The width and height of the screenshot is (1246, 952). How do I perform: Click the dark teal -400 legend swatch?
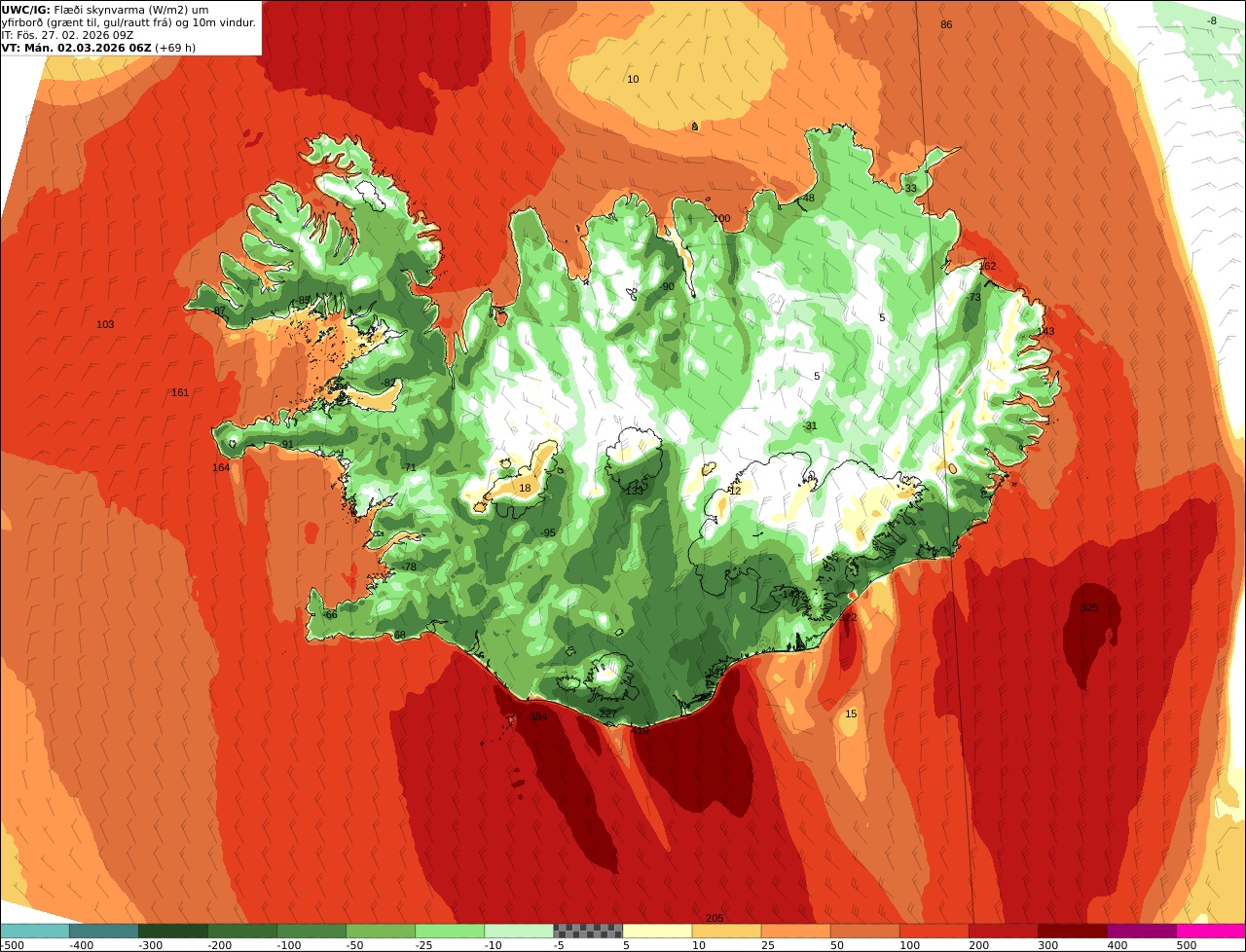coord(104,931)
